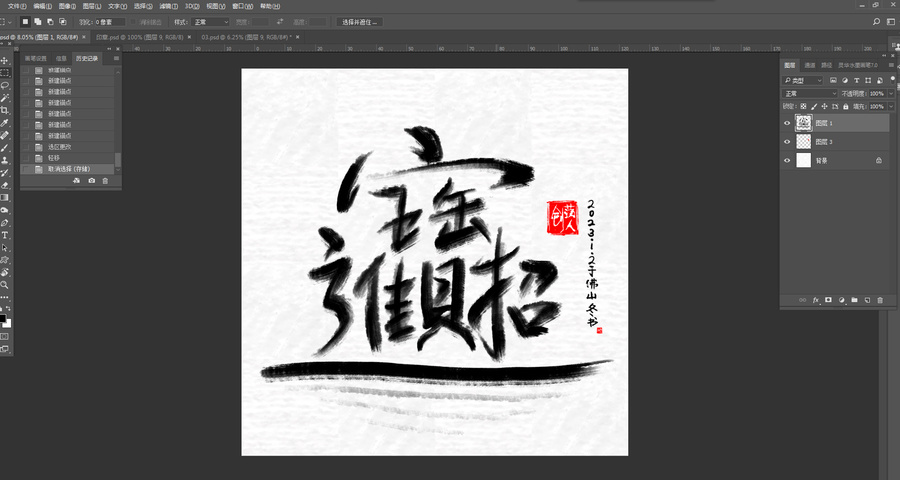Select the Gradient tool
900x480 pixels.
click(x=5, y=198)
